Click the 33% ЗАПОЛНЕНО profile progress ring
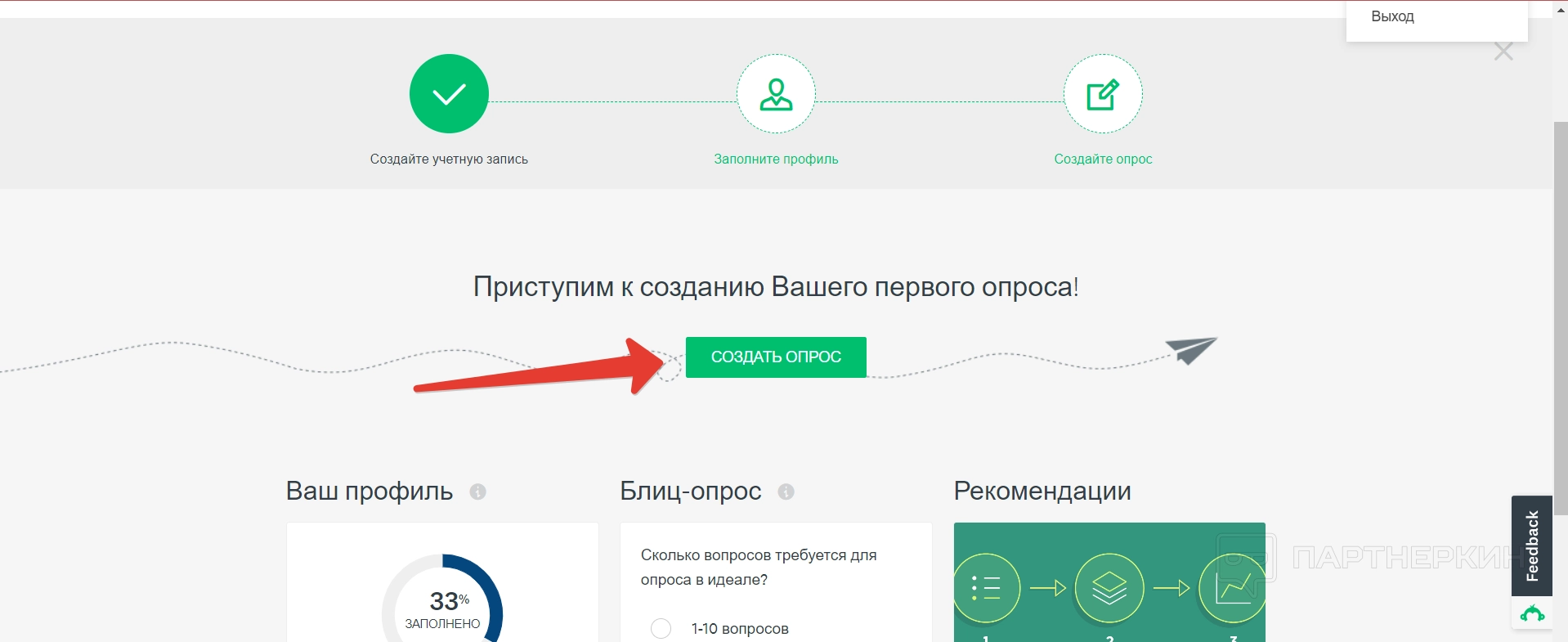The image size is (1568, 642). (442, 599)
